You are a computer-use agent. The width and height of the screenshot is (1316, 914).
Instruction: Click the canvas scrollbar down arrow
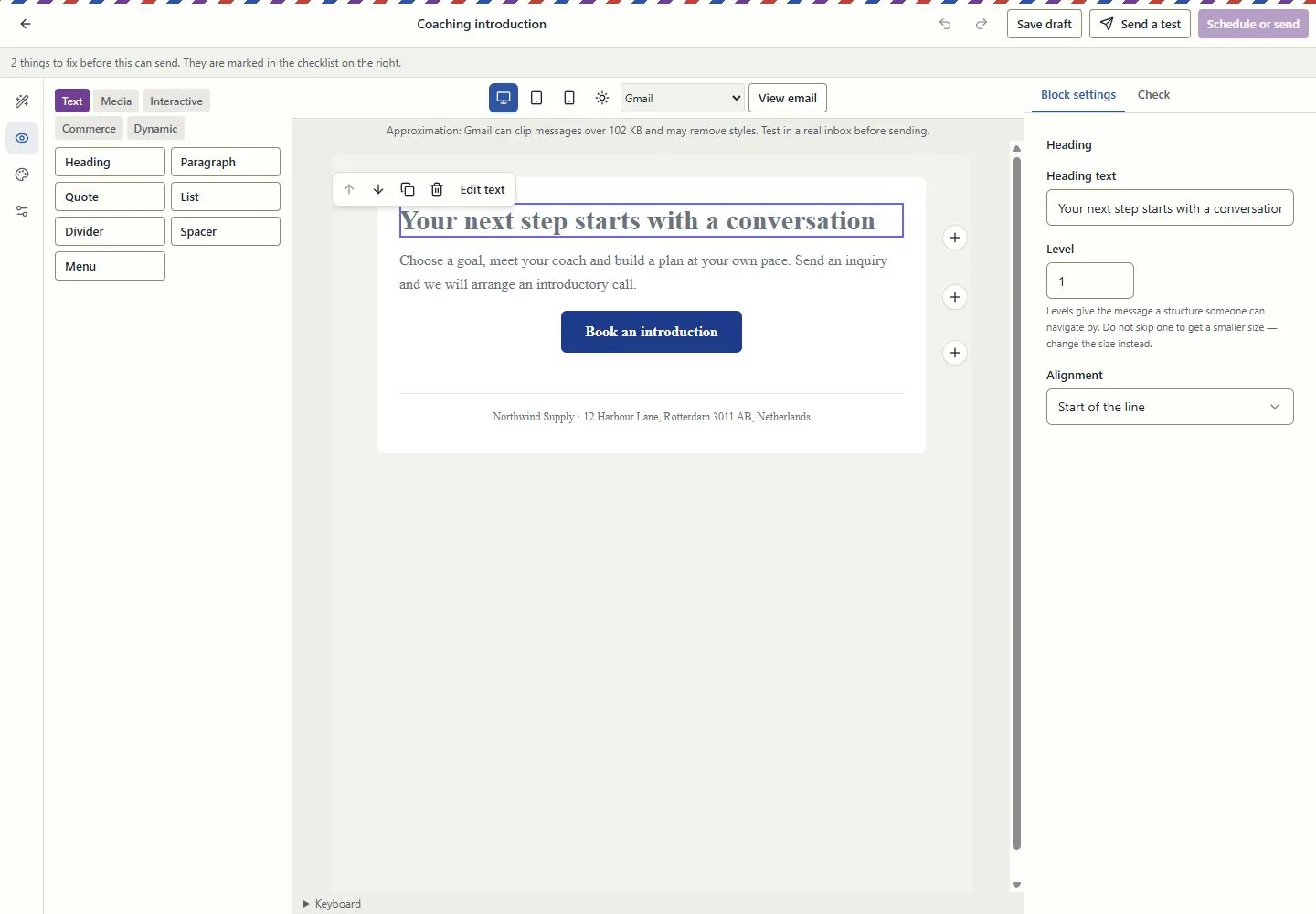(1016, 886)
